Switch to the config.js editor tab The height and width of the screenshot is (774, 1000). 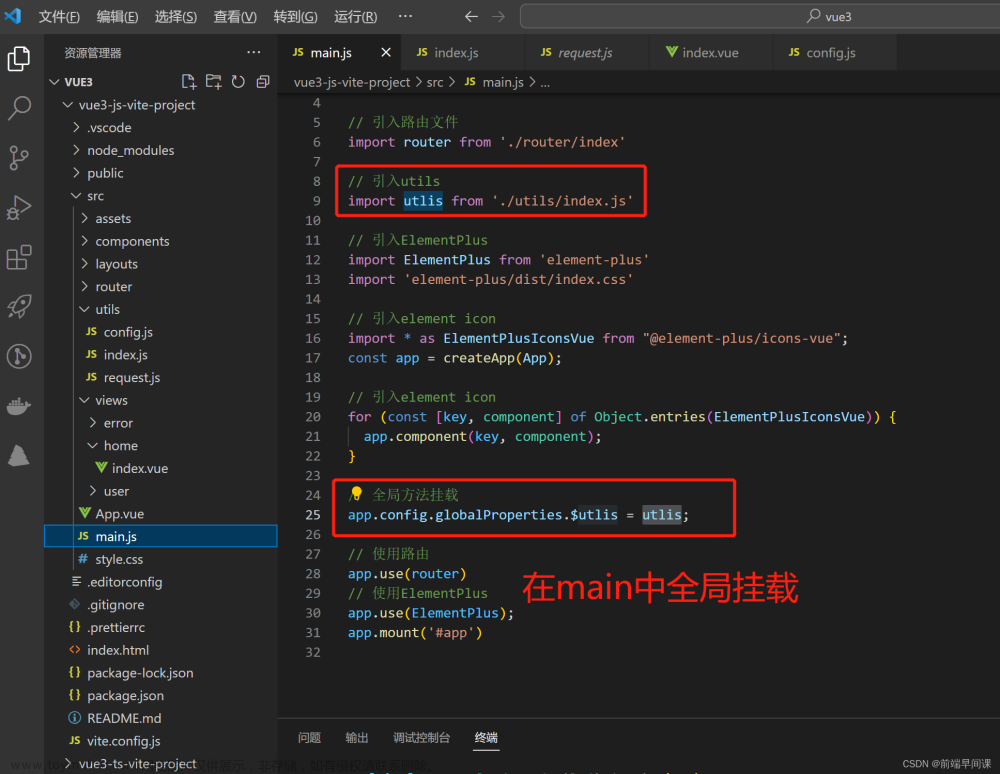[x=834, y=52]
